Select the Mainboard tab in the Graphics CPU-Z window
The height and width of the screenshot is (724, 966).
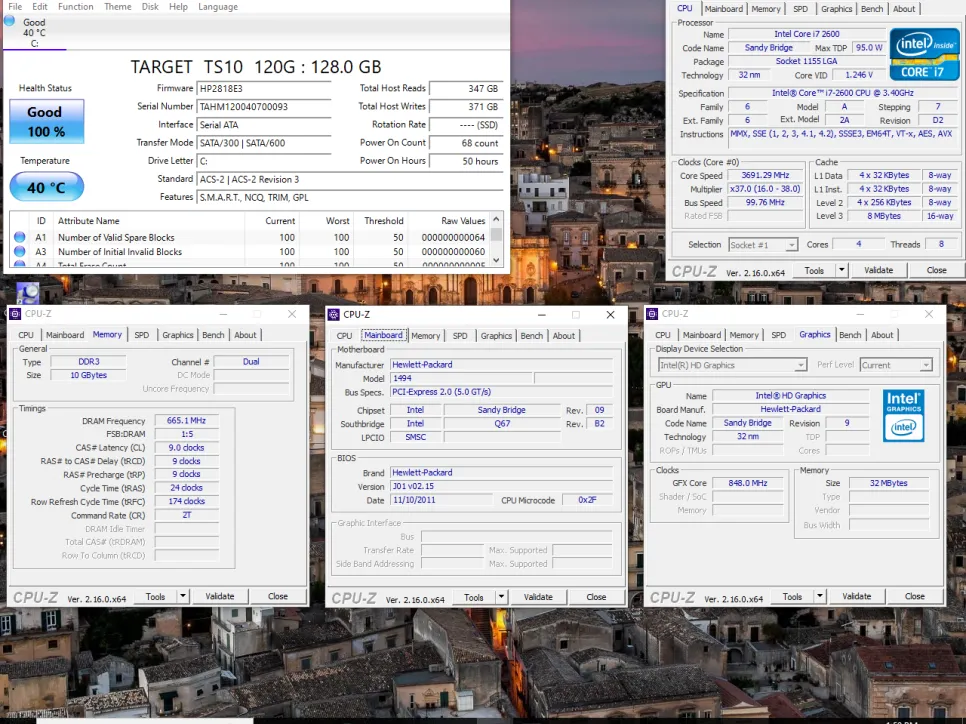click(x=702, y=335)
